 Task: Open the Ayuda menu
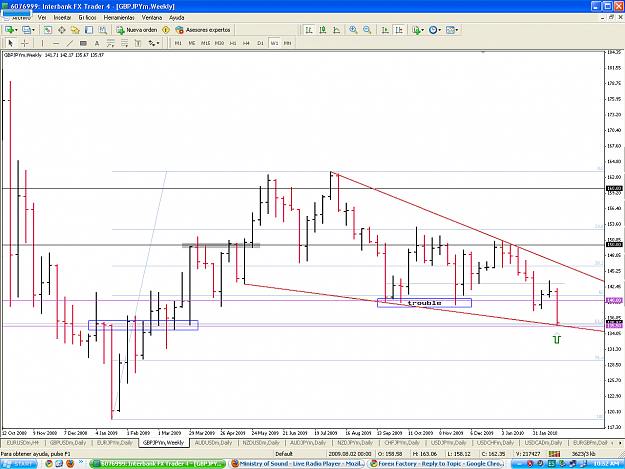coord(177,18)
